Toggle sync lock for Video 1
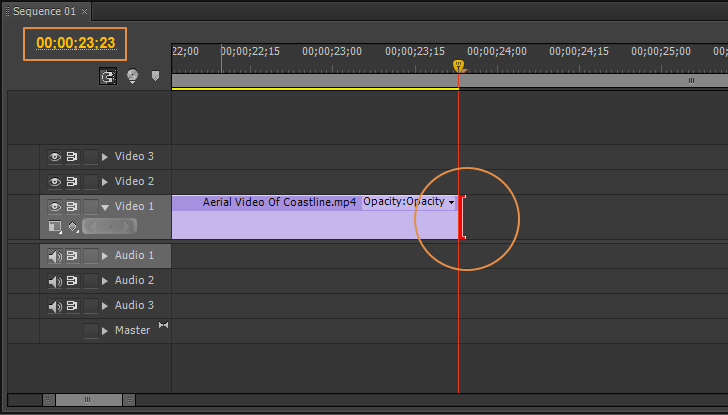 (72, 207)
